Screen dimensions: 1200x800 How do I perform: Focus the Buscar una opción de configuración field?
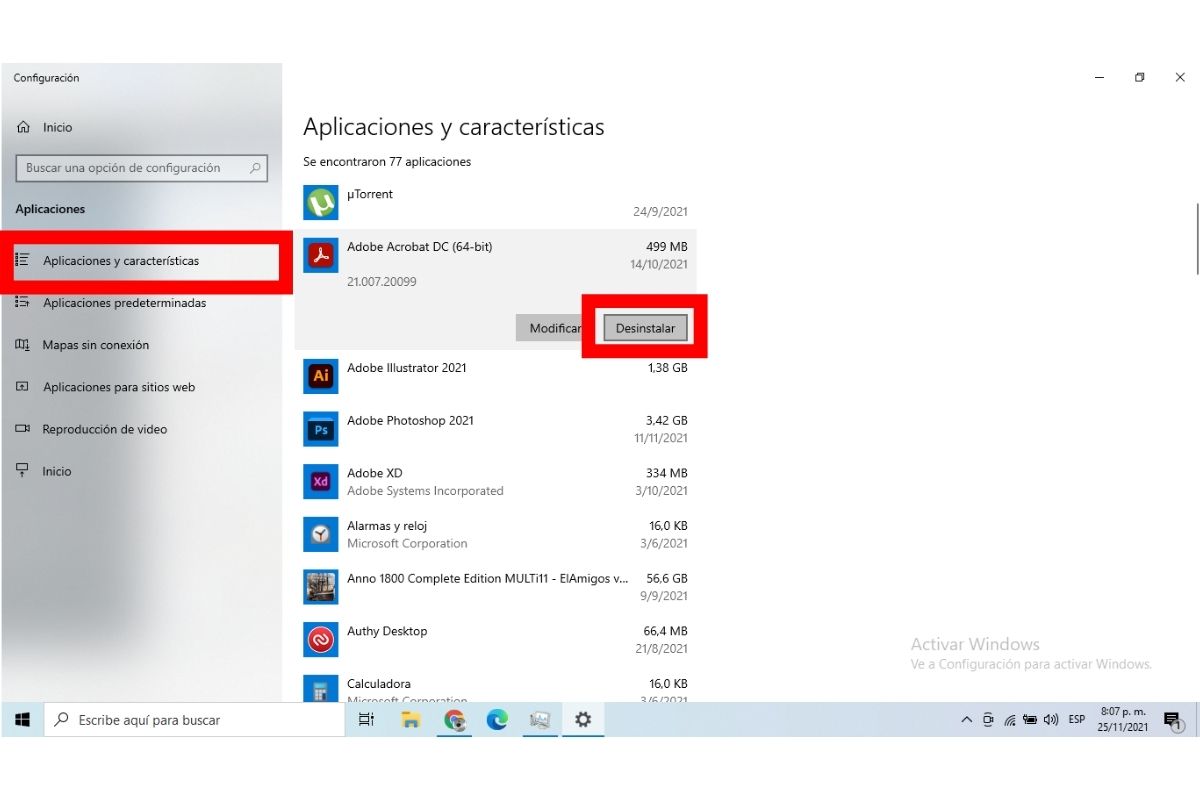(141, 168)
